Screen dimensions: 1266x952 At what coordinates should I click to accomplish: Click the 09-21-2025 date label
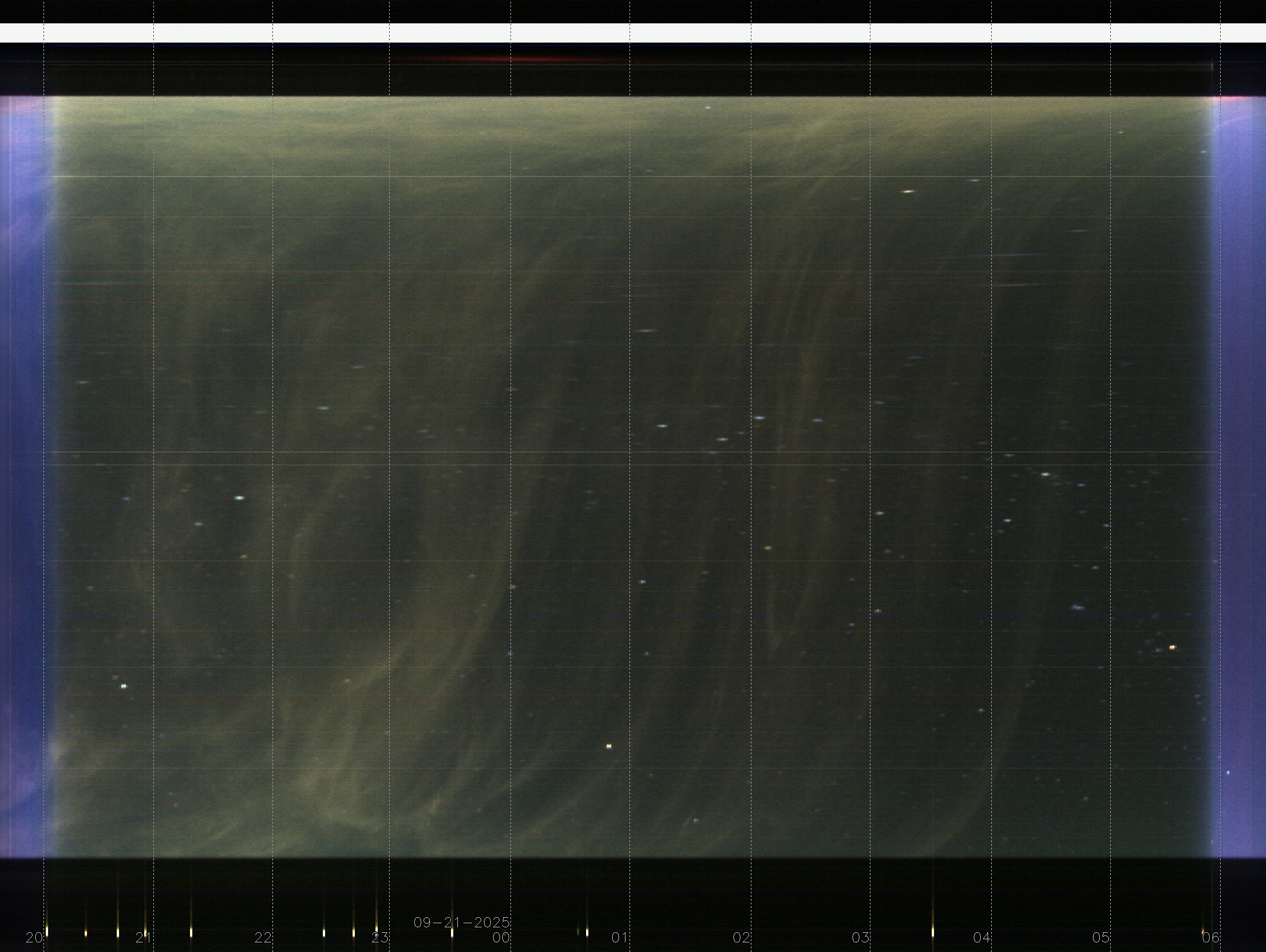(x=462, y=922)
